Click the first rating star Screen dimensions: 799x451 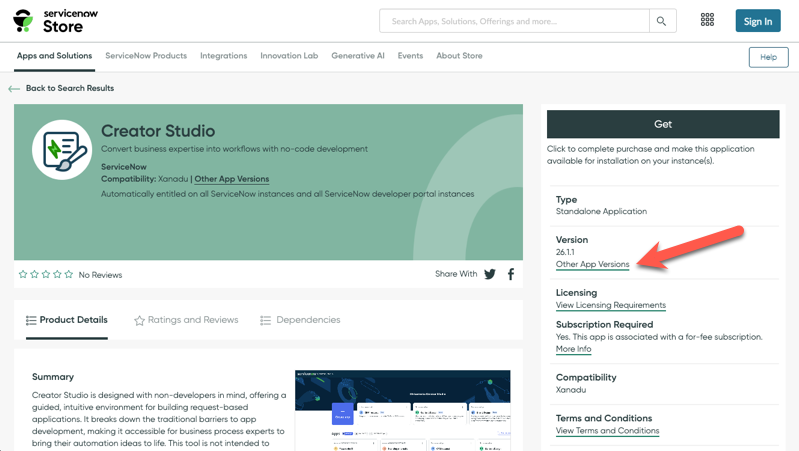point(23,274)
